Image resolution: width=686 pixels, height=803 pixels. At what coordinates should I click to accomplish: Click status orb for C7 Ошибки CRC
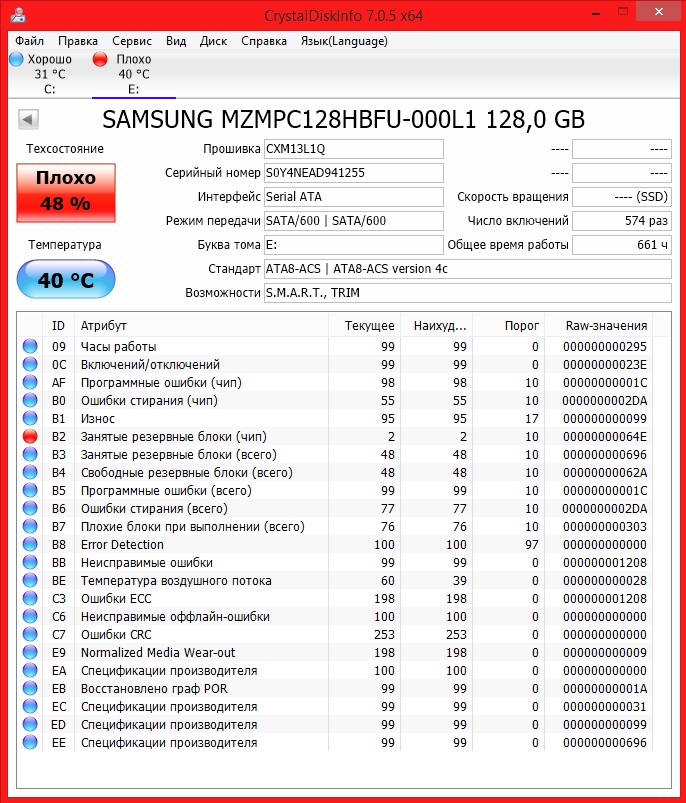click(30, 634)
